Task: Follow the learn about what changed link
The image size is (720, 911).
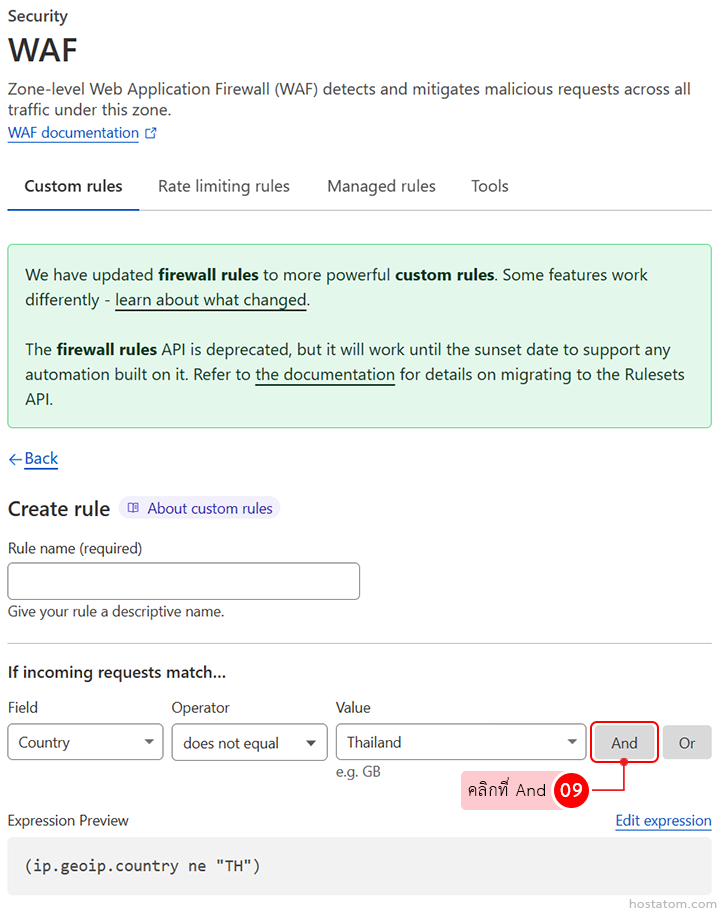Action: coord(210,300)
